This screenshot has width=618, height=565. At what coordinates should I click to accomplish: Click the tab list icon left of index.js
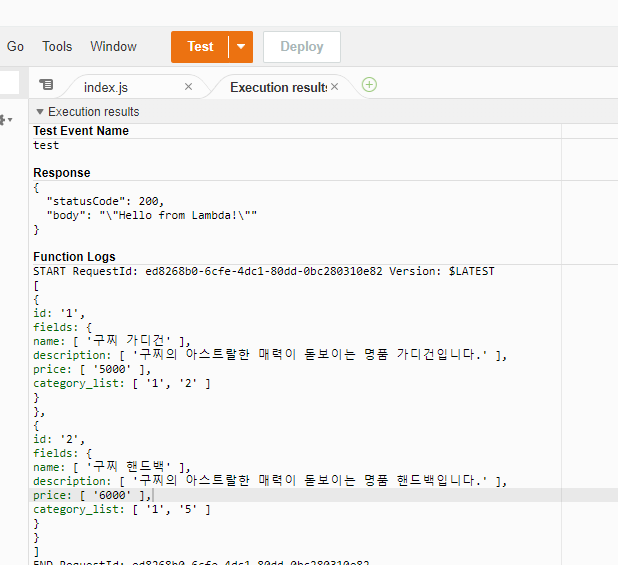pos(46,86)
